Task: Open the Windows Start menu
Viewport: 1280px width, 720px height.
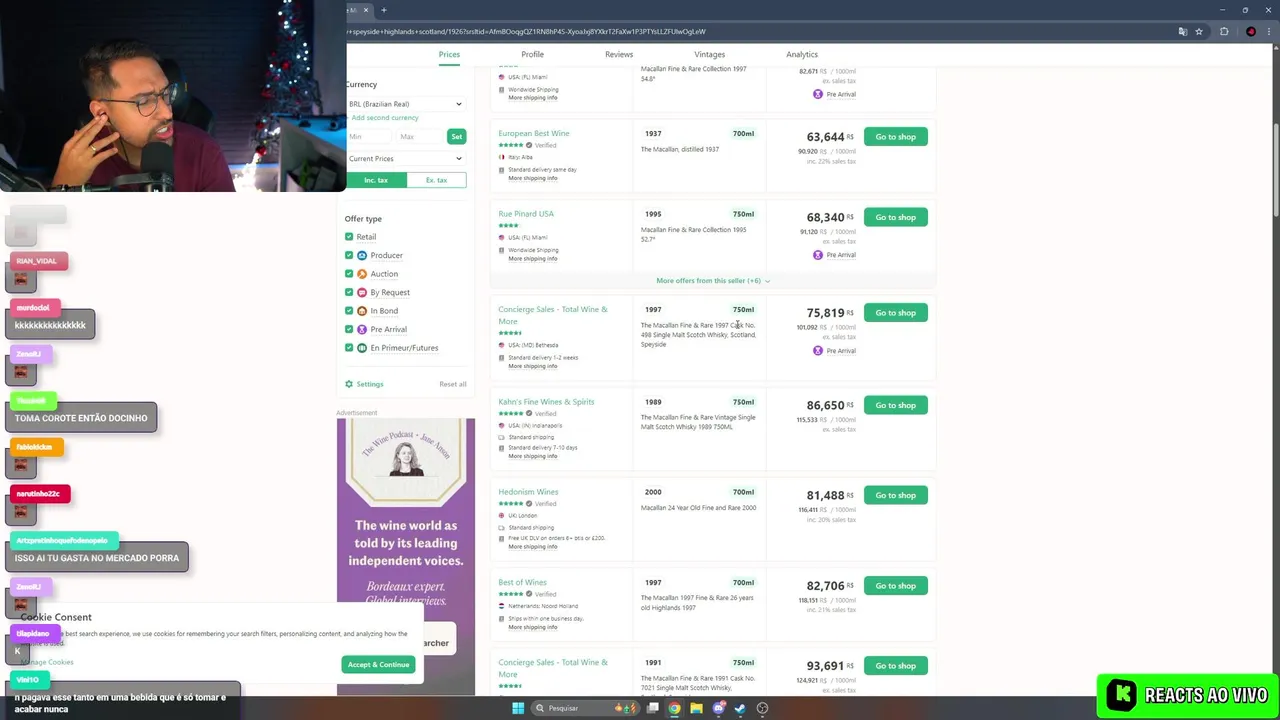Action: [x=518, y=708]
